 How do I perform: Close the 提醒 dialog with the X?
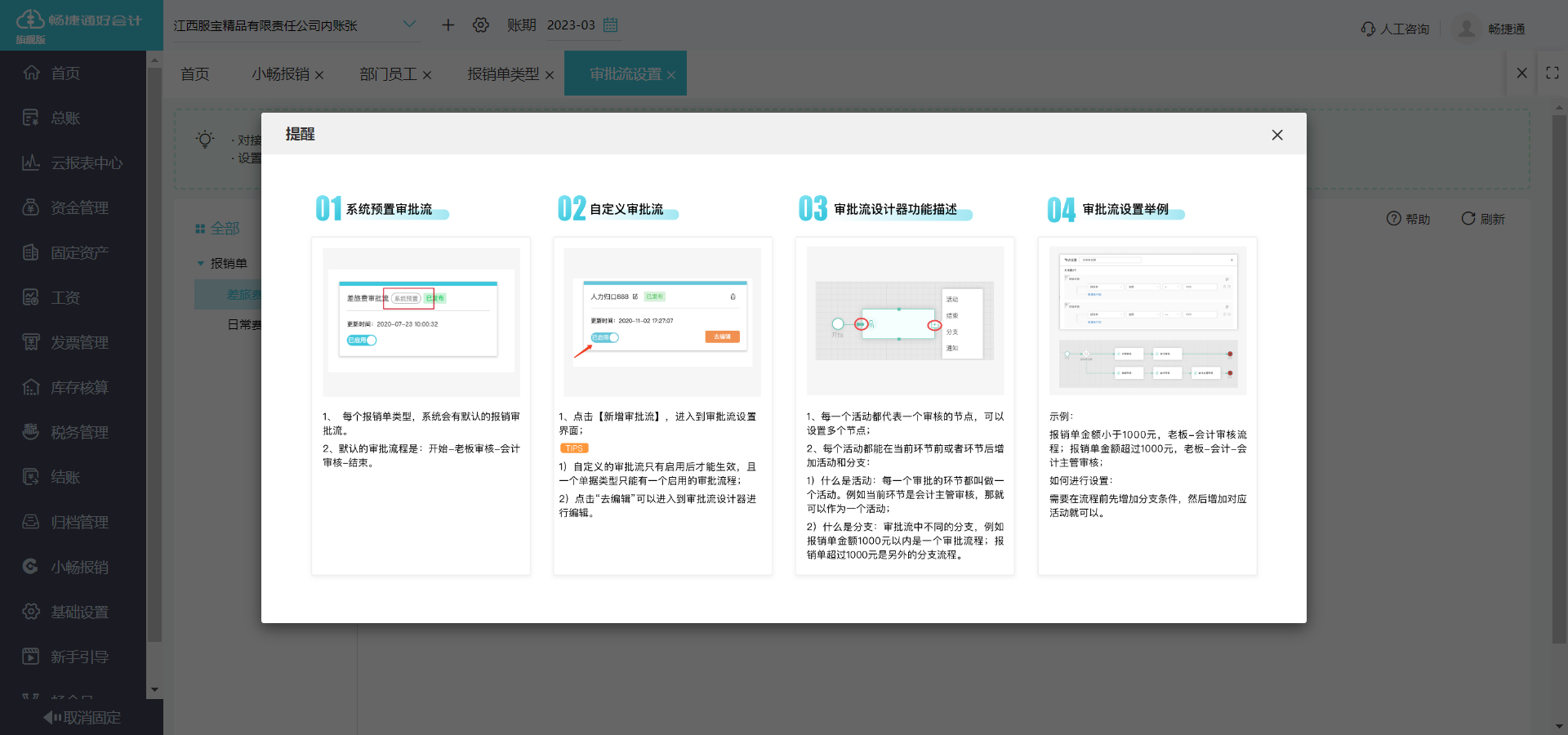pyautogui.click(x=1276, y=135)
